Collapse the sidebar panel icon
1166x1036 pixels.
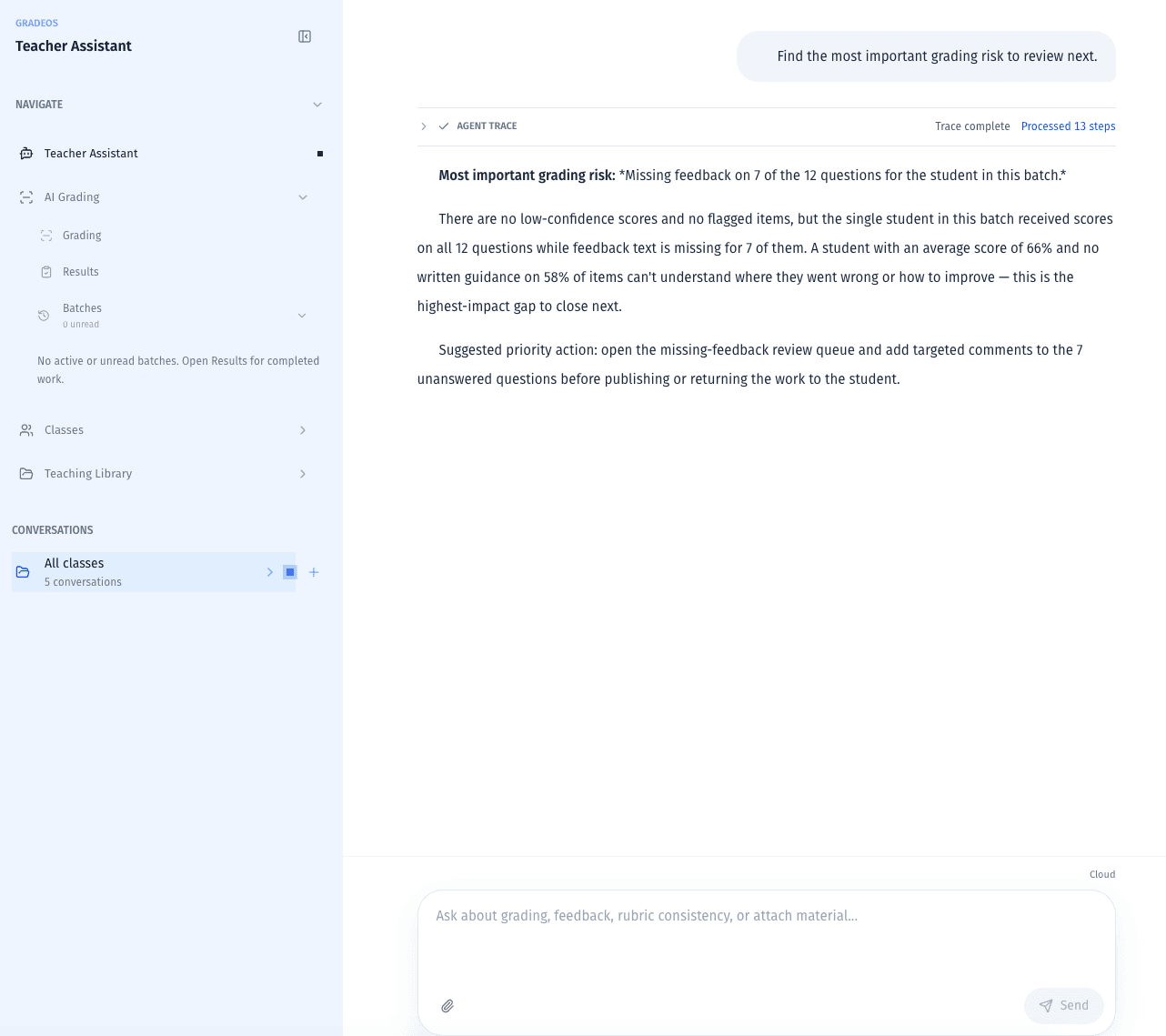pos(305,36)
